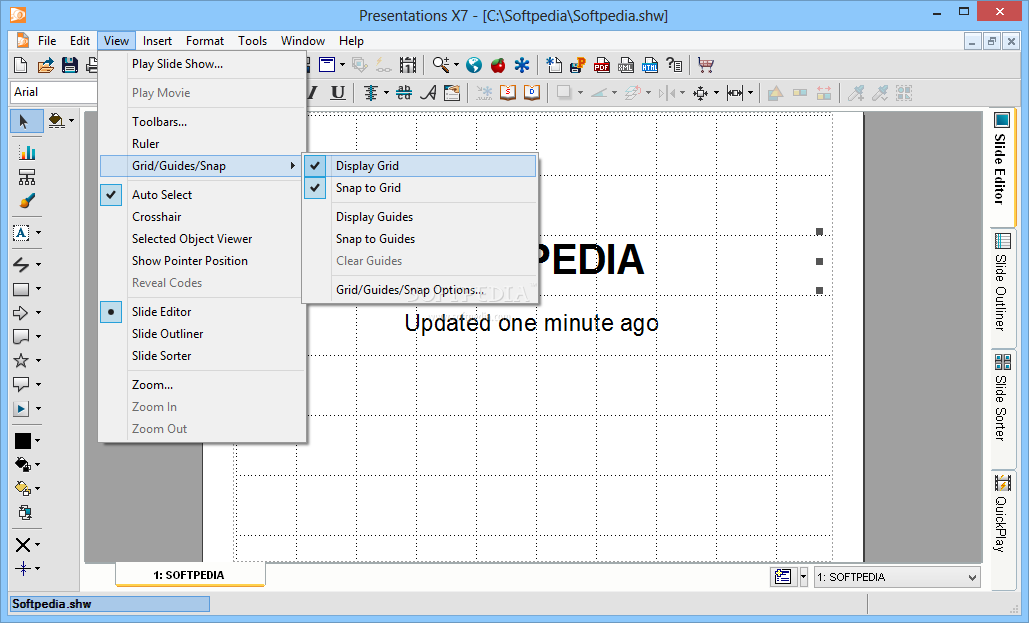1029x623 pixels.
Task: Click the middle right selection handle of title
Action: tap(819, 261)
